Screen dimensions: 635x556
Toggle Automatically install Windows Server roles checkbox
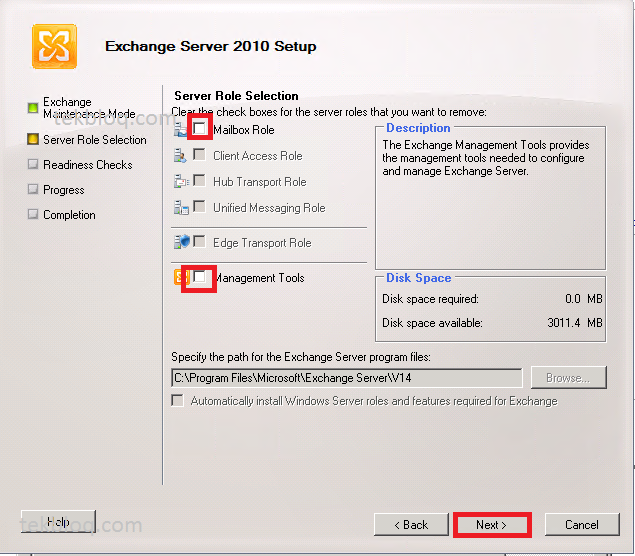[177, 400]
